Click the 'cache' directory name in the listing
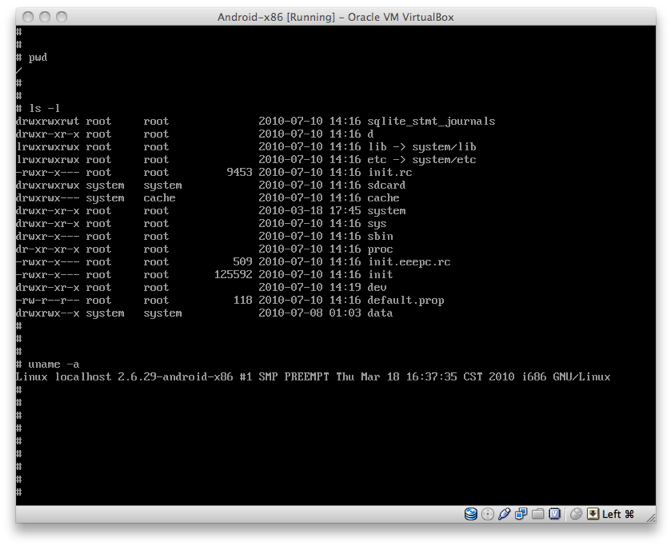The height and width of the screenshot is (546, 671). (x=383, y=198)
